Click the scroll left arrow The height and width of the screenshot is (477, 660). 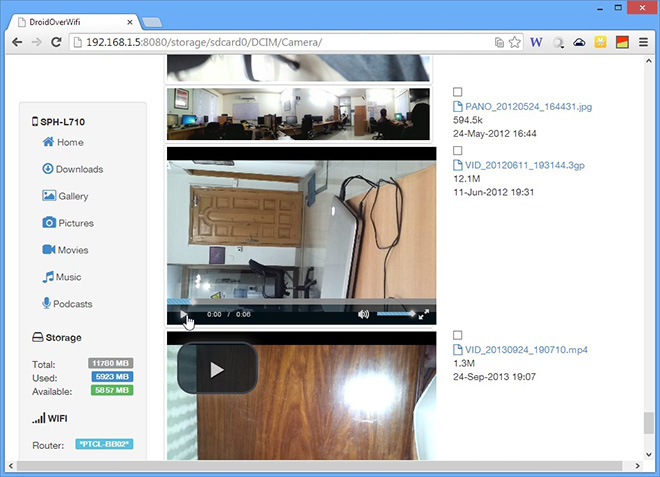11,466
